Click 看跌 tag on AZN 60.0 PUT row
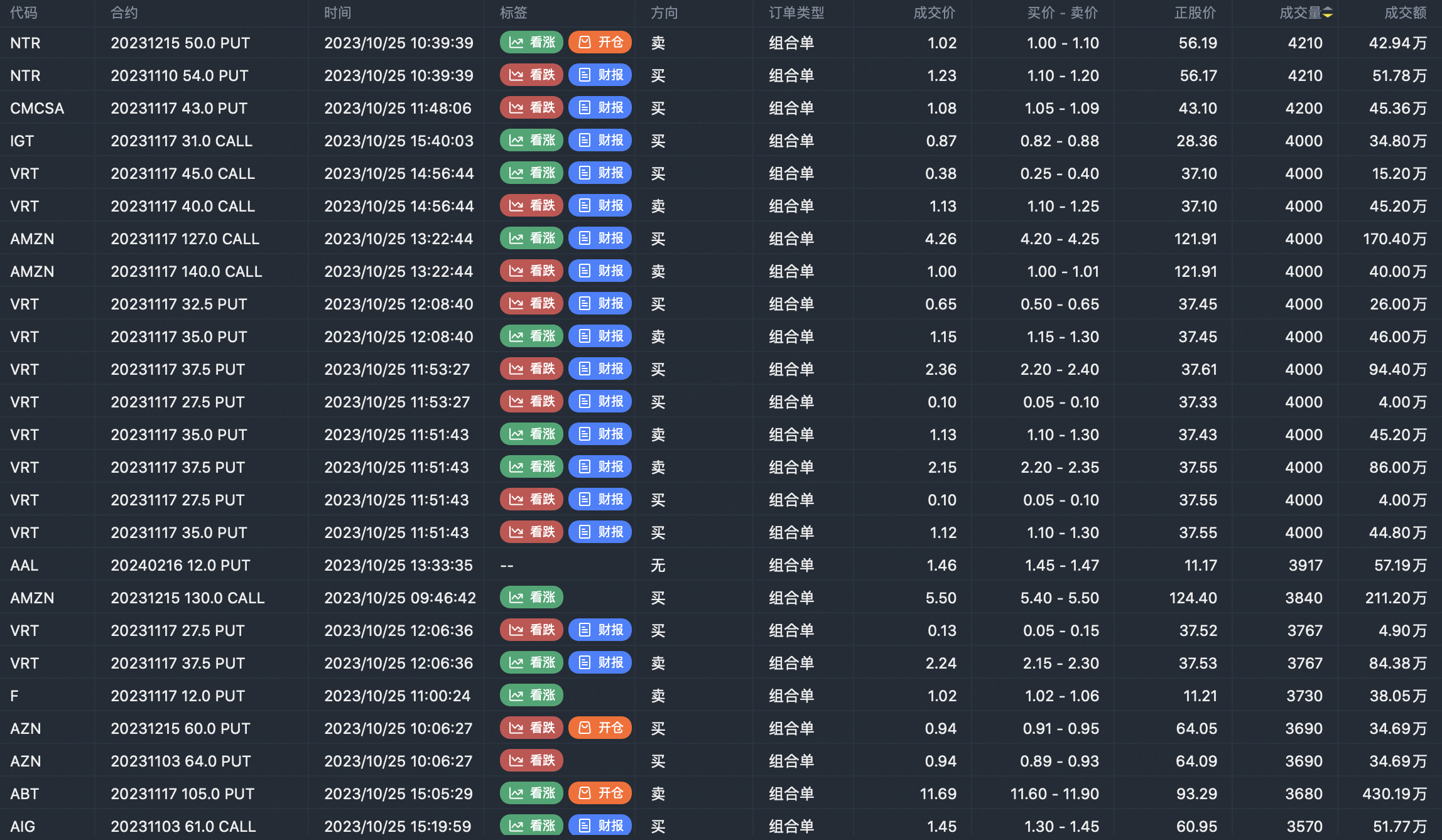 point(532,728)
